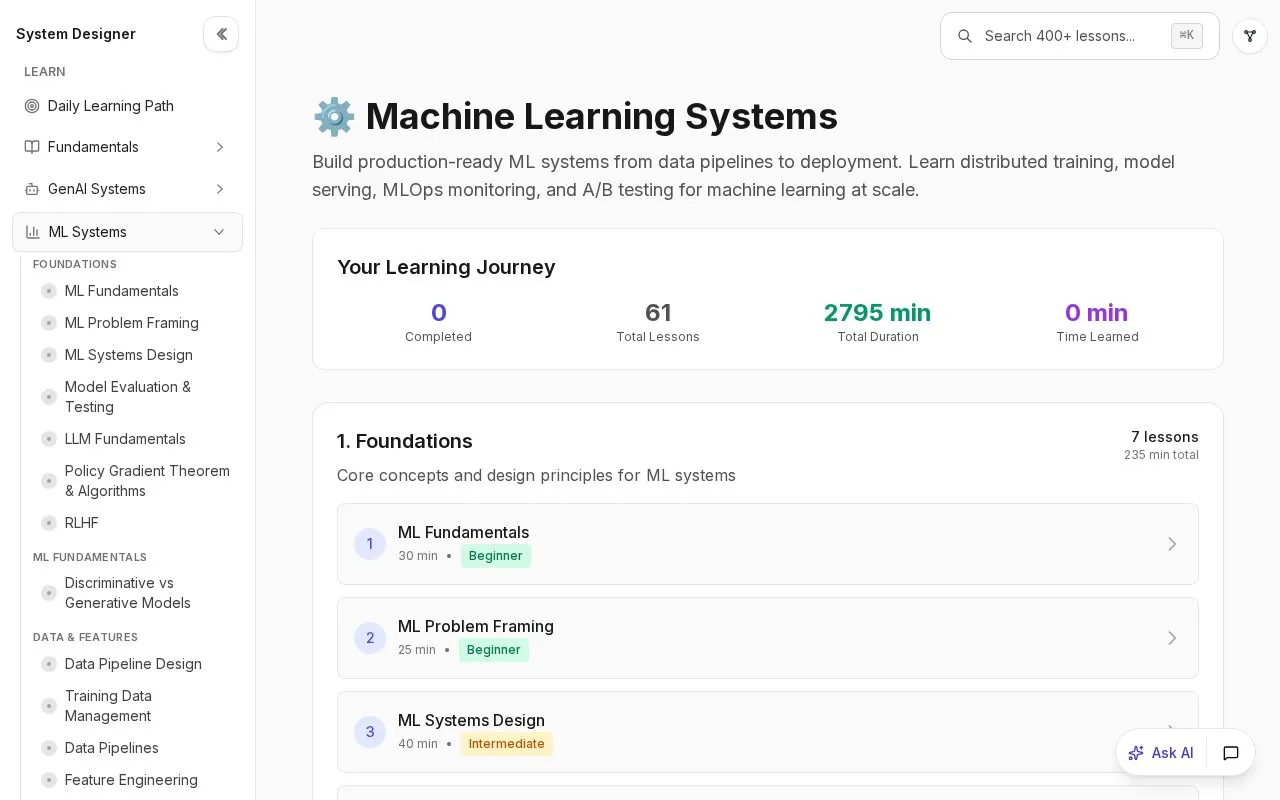Expand the GenAI Systems section chevron
The image size is (1280, 800).
(220, 189)
